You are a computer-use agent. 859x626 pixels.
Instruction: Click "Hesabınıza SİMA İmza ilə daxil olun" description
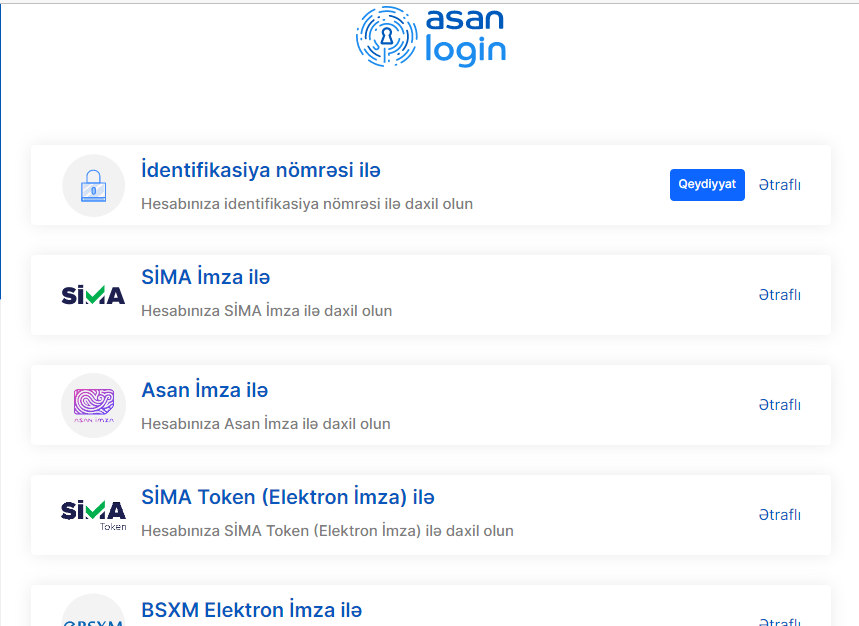tap(267, 311)
